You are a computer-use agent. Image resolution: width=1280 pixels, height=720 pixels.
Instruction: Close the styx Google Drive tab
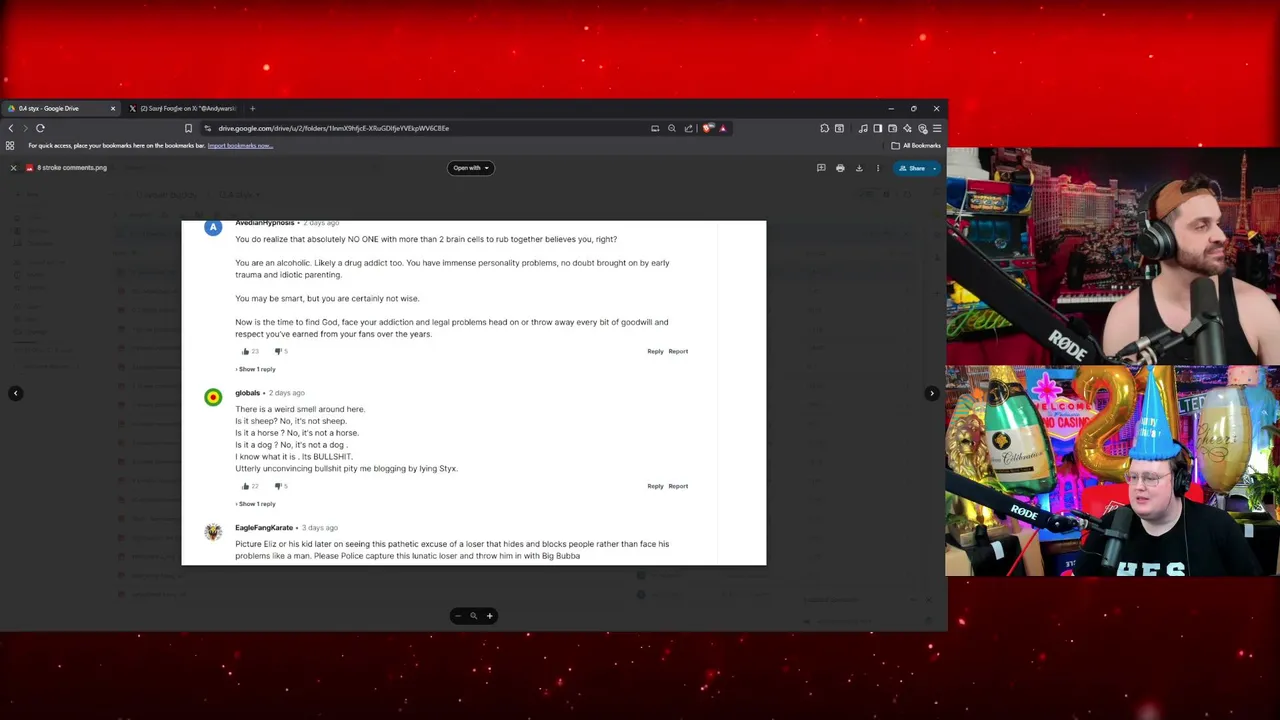pyautogui.click(x=113, y=108)
